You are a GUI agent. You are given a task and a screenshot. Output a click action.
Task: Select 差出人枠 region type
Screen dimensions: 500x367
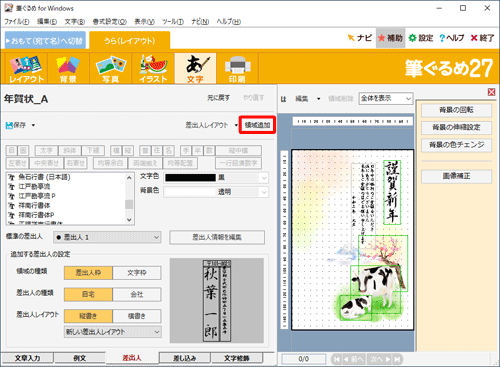point(88,273)
